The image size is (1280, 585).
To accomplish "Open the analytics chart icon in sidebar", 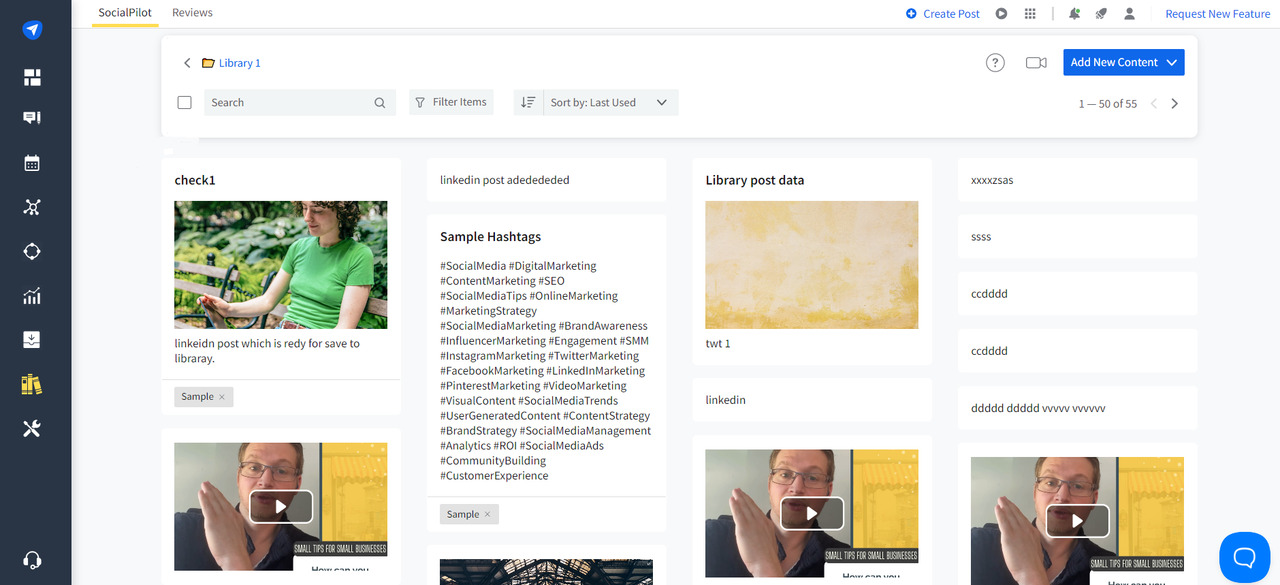I will pyautogui.click(x=32, y=296).
